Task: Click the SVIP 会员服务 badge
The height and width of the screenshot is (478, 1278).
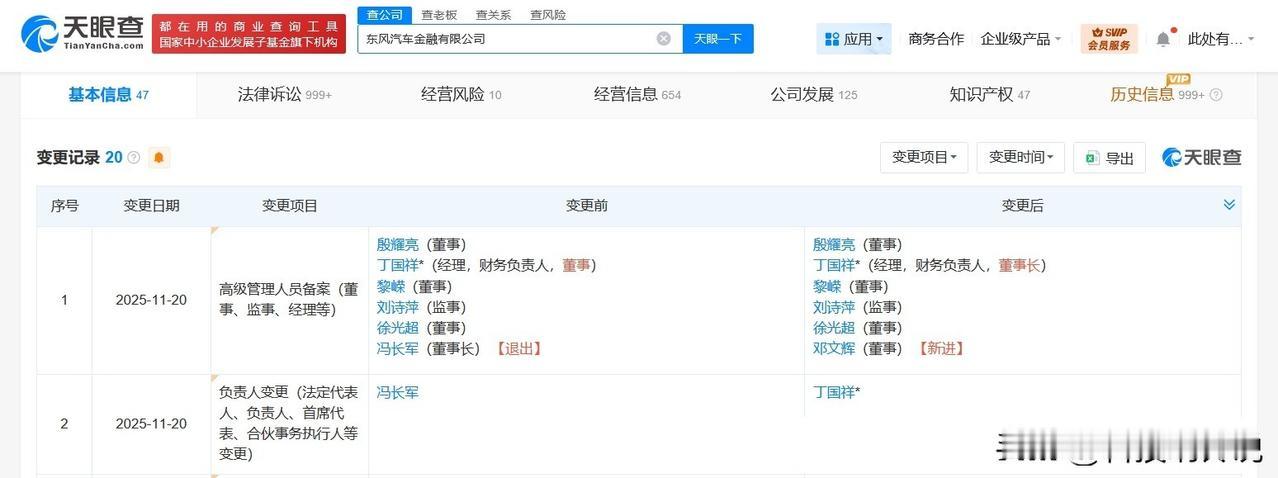Action: click(1109, 39)
